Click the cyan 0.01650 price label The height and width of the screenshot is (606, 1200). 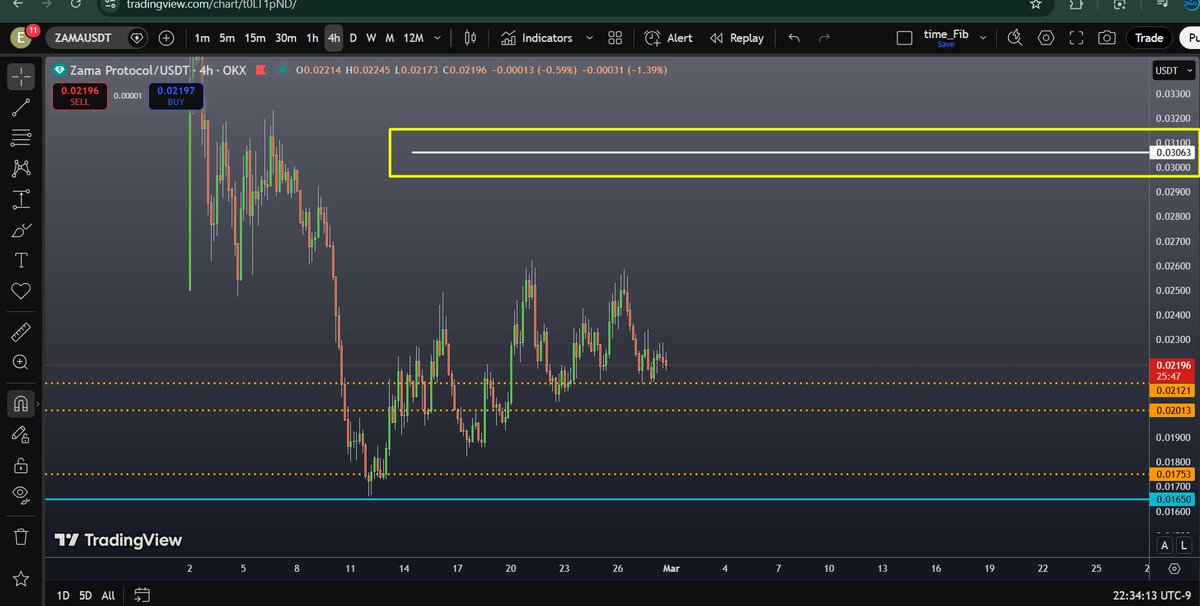[1173, 499]
